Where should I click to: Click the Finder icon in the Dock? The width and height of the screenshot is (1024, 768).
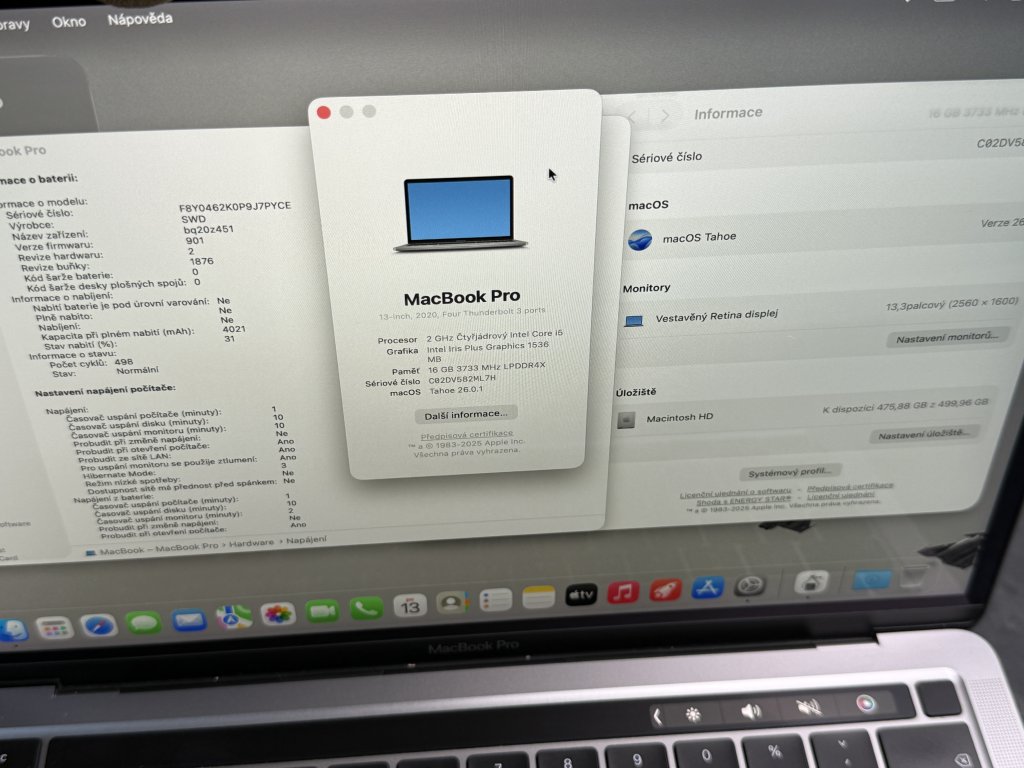pyautogui.click(x=13, y=631)
